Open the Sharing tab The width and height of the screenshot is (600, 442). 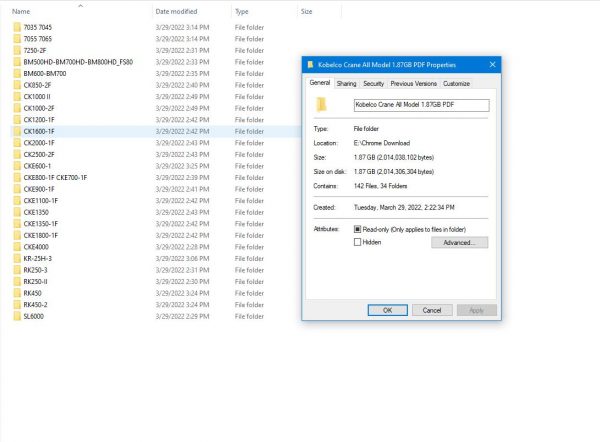(346, 83)
